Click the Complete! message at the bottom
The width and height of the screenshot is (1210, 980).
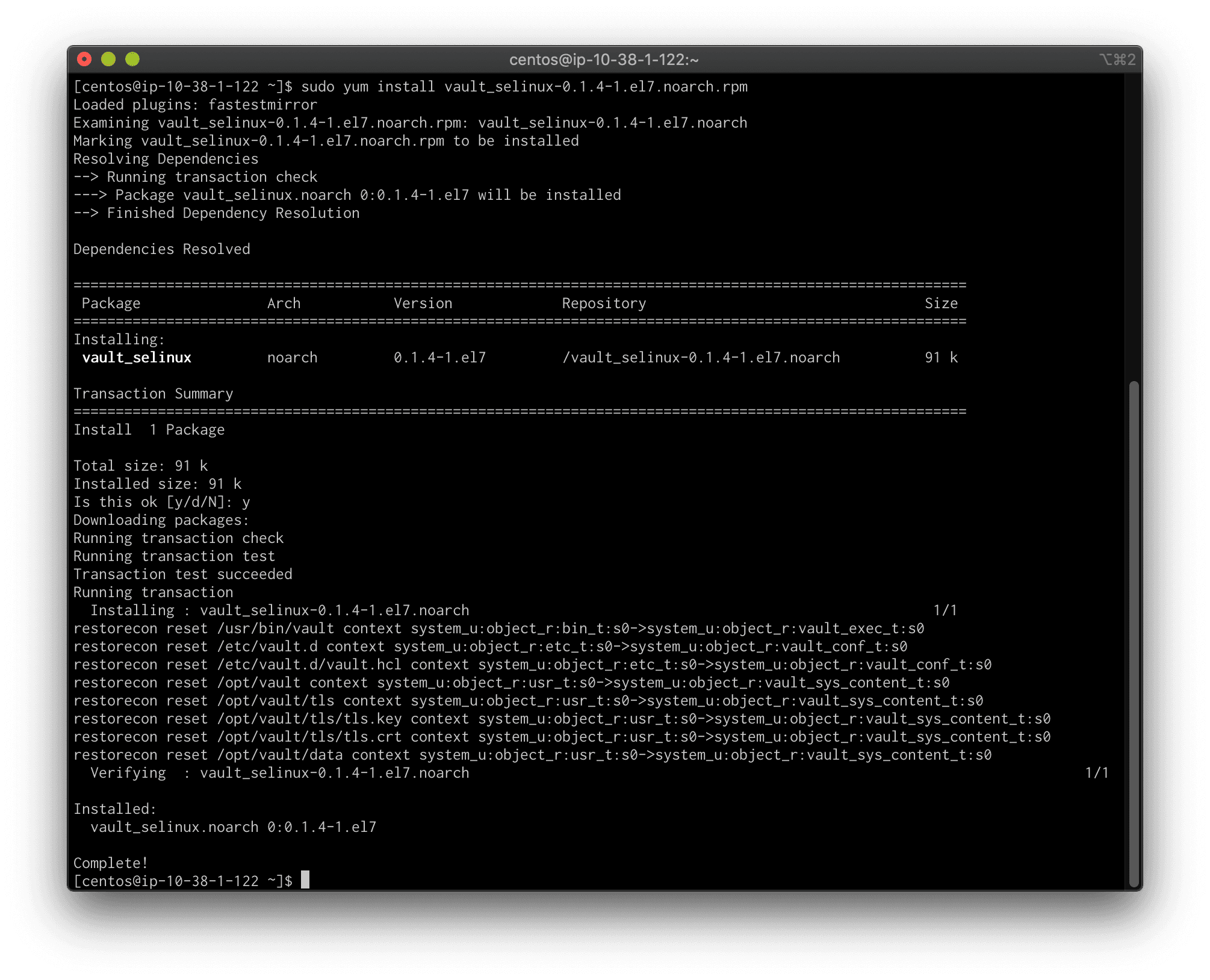point(110,862)
